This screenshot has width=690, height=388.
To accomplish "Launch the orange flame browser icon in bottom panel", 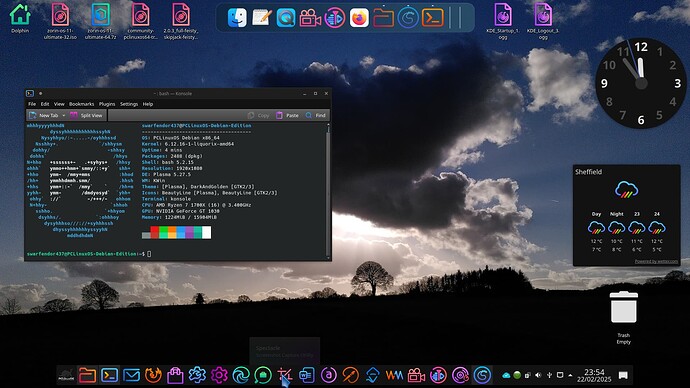I will pos(153,375).
